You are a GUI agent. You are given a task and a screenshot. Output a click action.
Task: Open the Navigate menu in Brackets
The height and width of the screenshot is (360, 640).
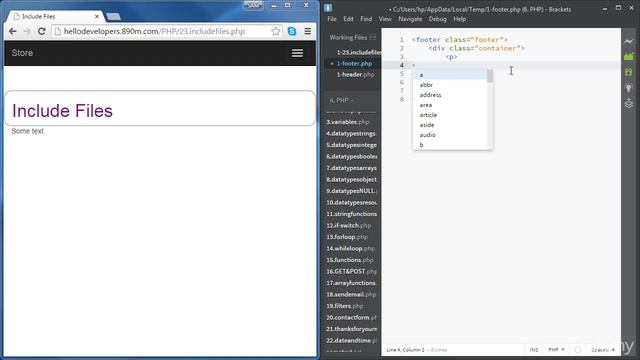[x=410, y=19]
